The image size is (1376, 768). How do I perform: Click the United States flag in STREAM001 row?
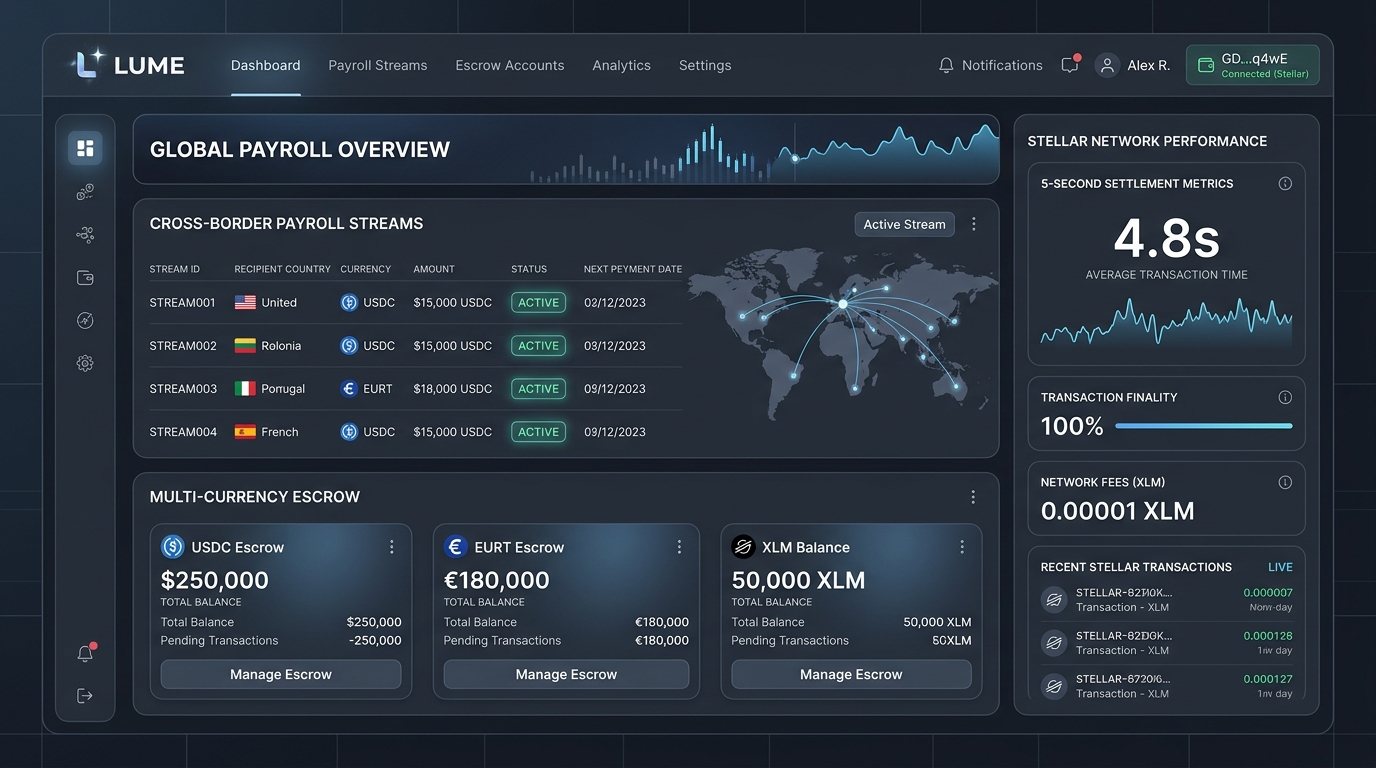[x=245, y=302]
